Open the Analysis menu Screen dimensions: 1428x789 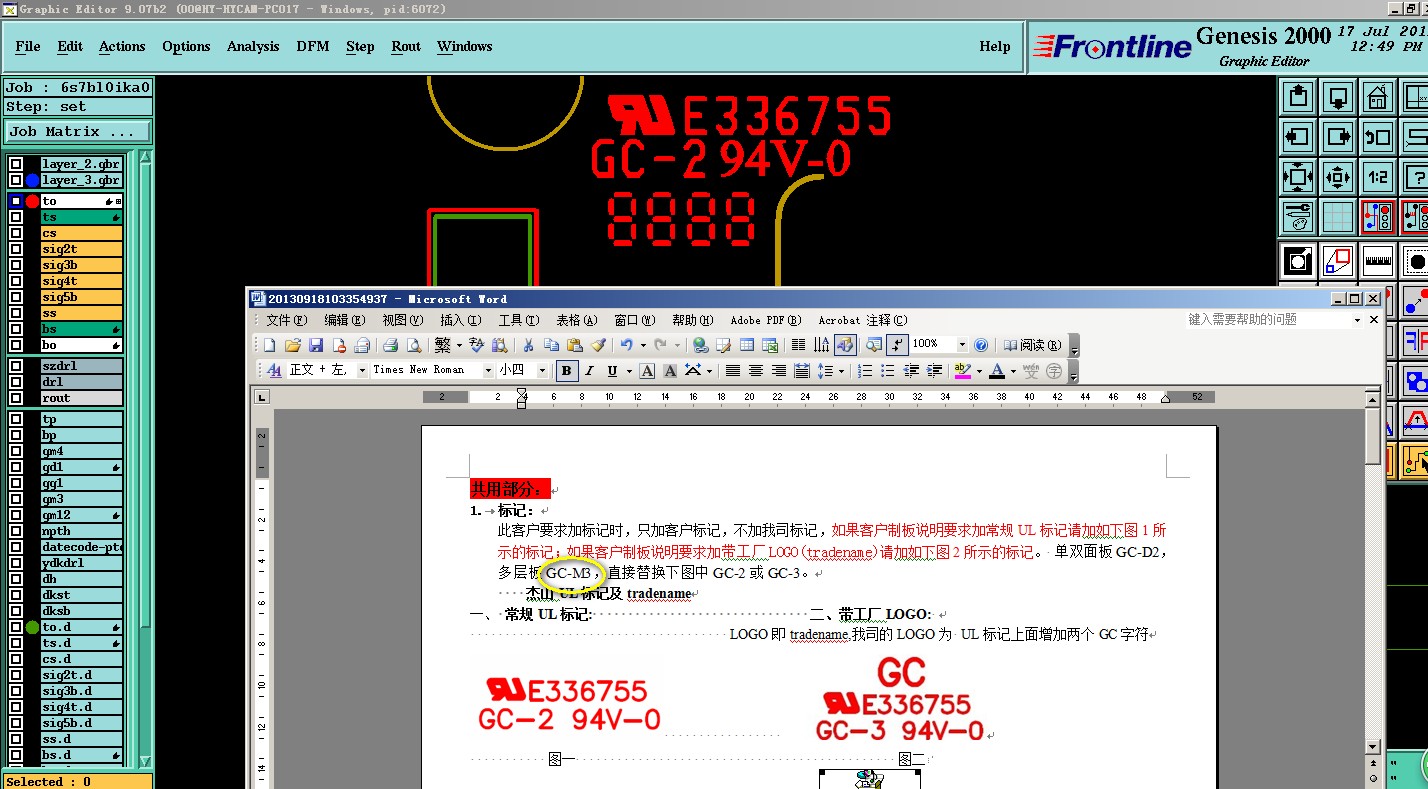tap(253, 46)
